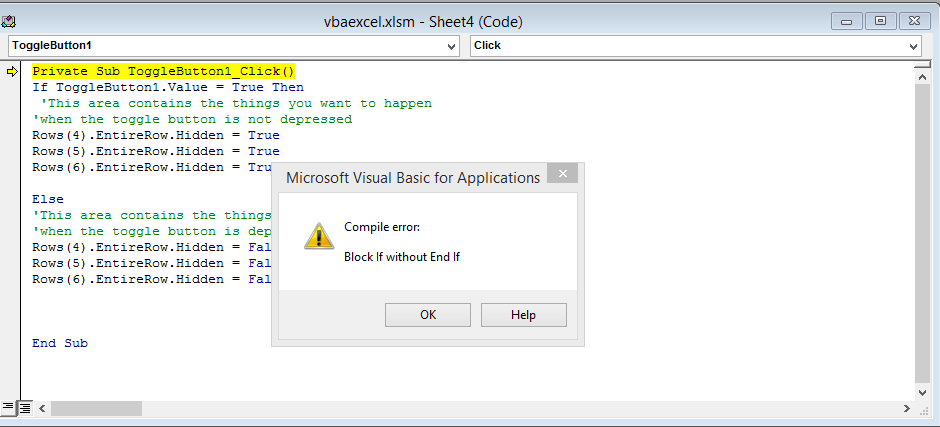
Task: Click the horizontal scrollbar left arrow
Action: point(42,408)
